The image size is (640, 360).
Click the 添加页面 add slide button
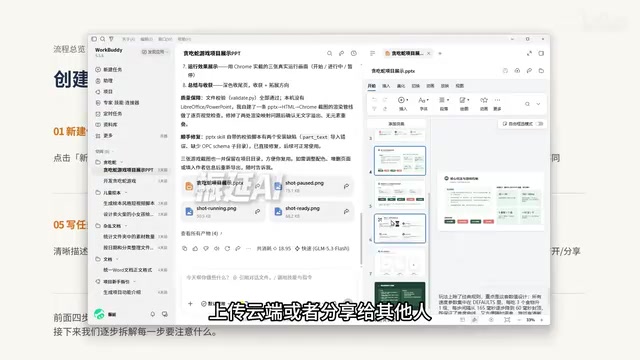(396, 124)
